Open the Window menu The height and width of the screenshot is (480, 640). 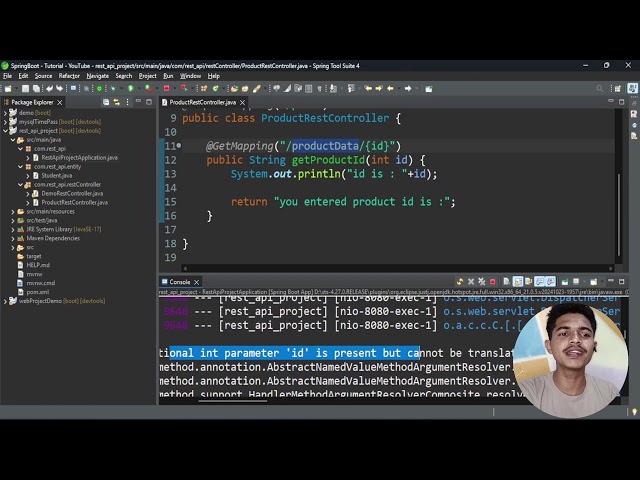coord(190,76)
